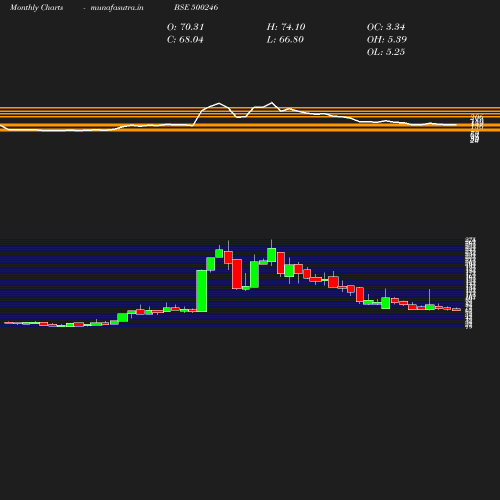Image resolution: width=500 pixels, height=500 pixels.
Task: Click the last red candlestick on the right
Action: tap(456, 309)
